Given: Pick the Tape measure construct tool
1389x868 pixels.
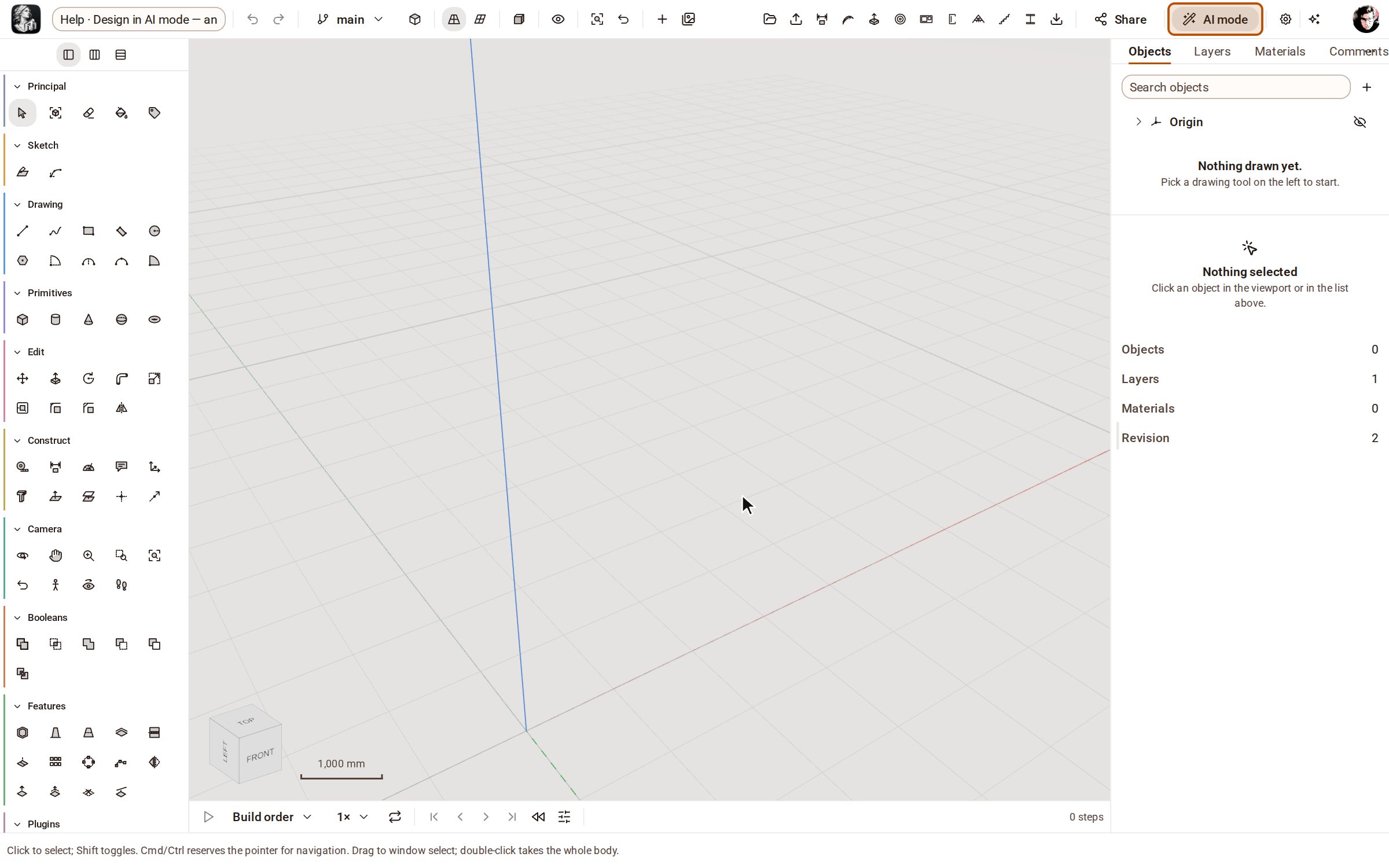Looking at the screenshot, I should 23,467.
